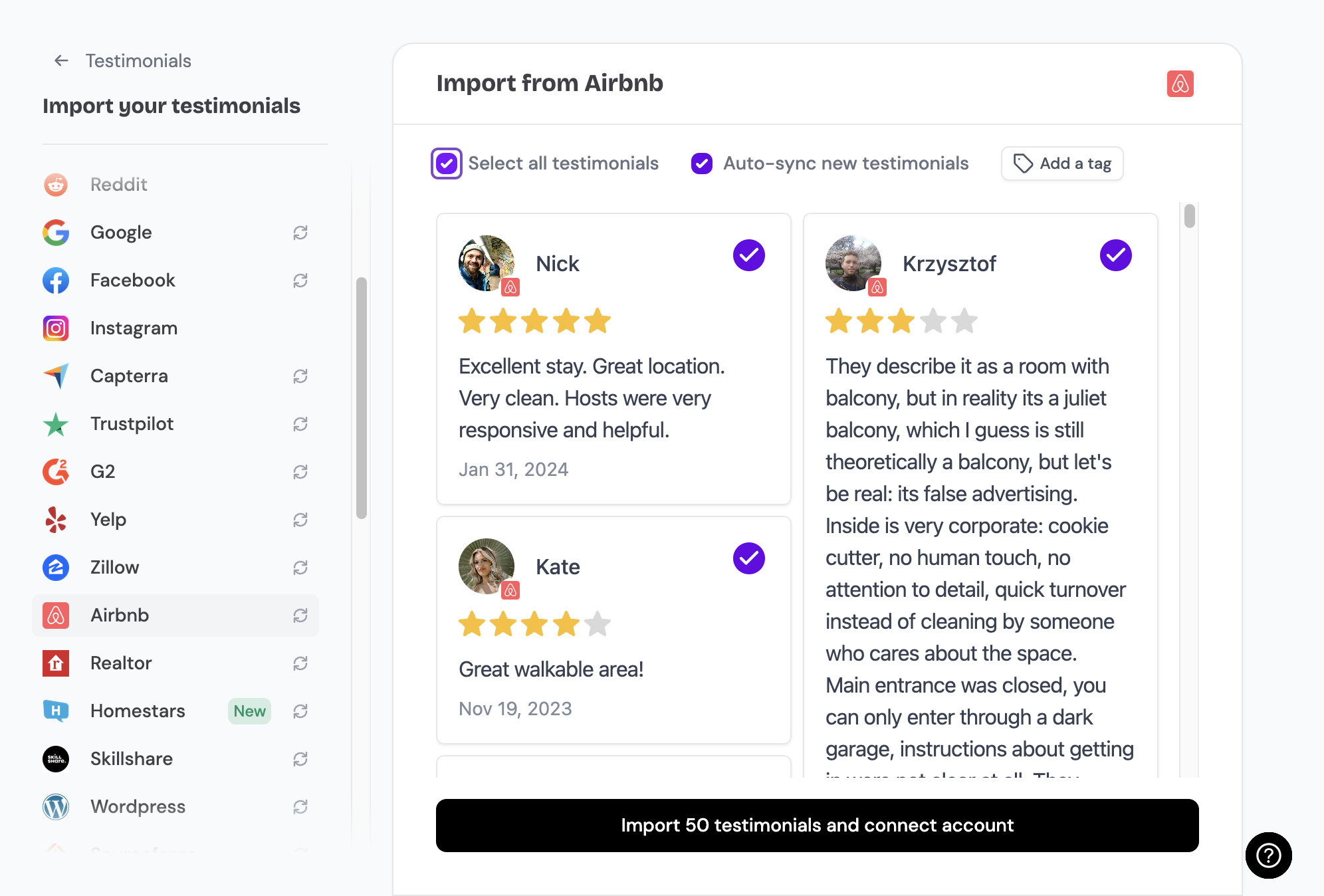1324x896 pixels.
Task: Click sync icon beside G2
Action: pos(300,471)
